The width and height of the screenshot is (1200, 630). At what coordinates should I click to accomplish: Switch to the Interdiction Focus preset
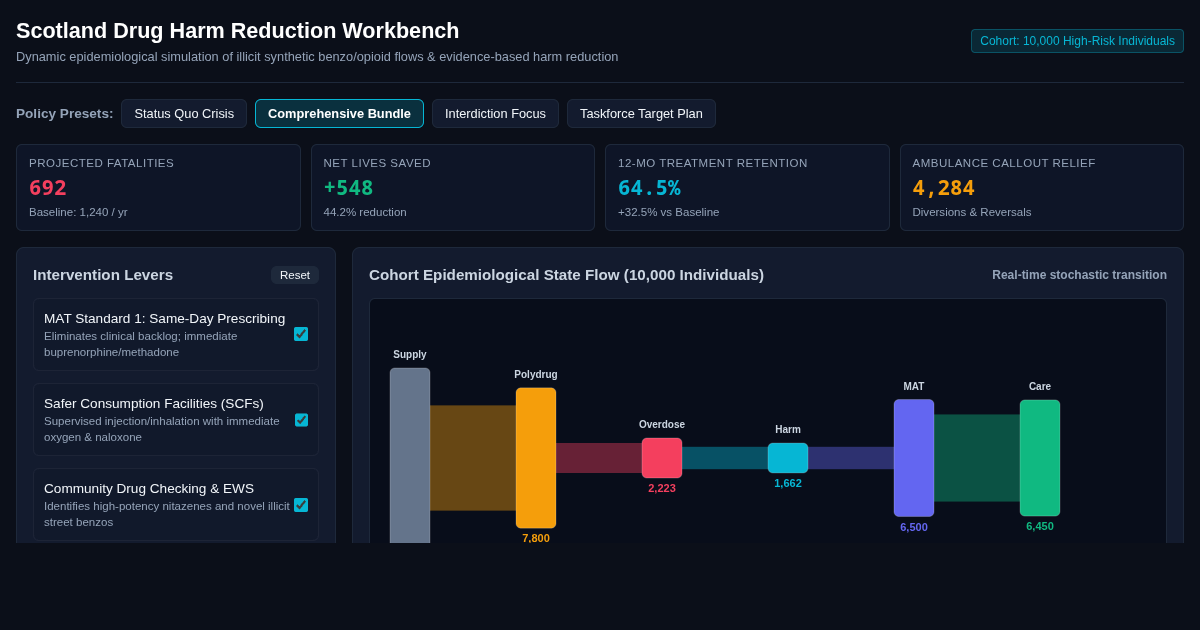[x=495, y=113]
